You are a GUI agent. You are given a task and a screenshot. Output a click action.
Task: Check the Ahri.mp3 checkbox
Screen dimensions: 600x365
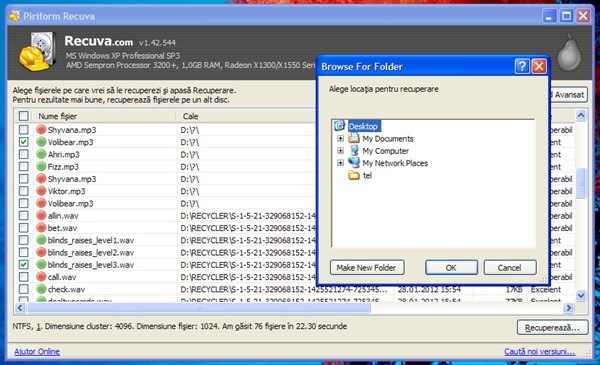click(23, 154)
